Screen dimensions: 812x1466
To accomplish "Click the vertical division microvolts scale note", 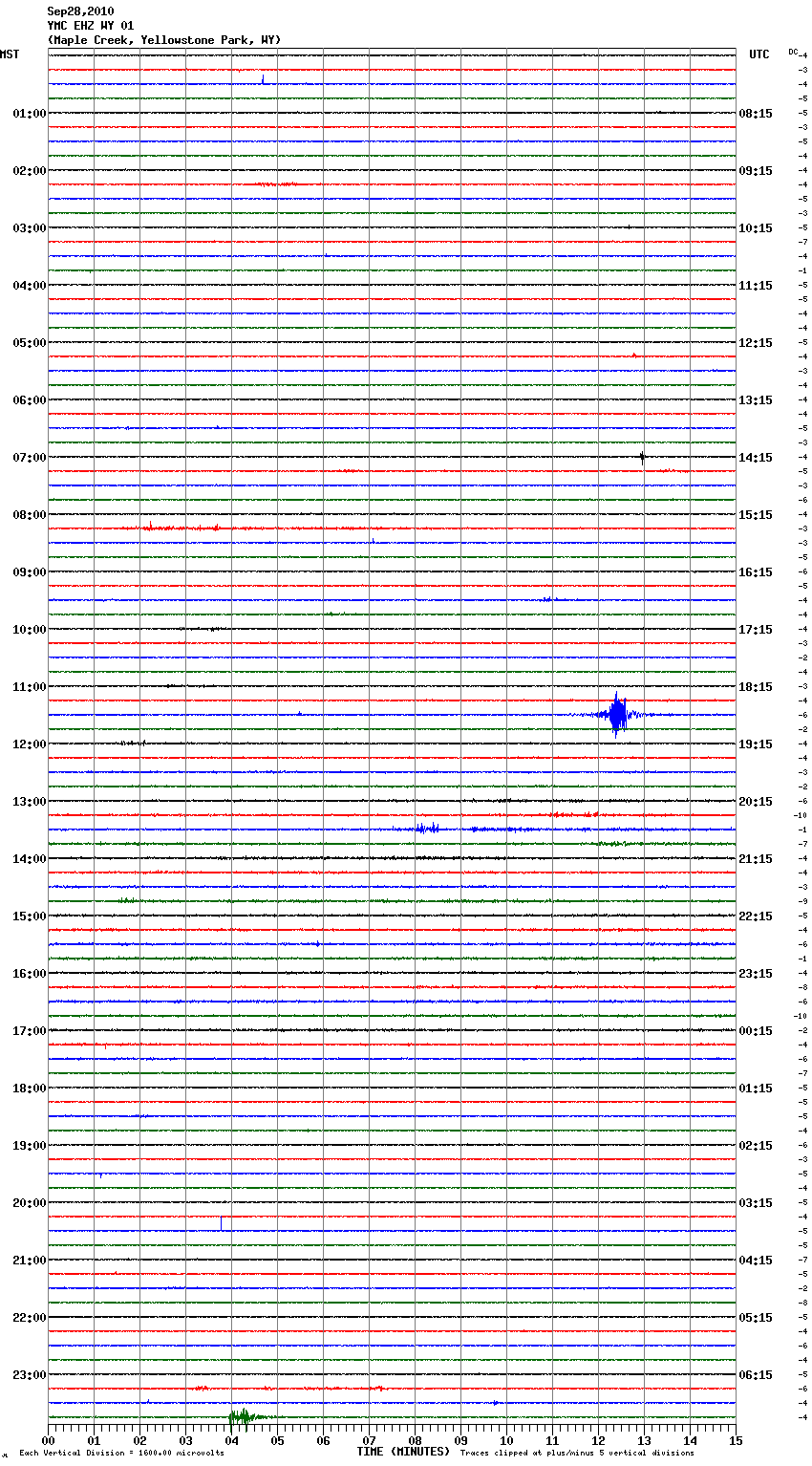I will 121,1453.
